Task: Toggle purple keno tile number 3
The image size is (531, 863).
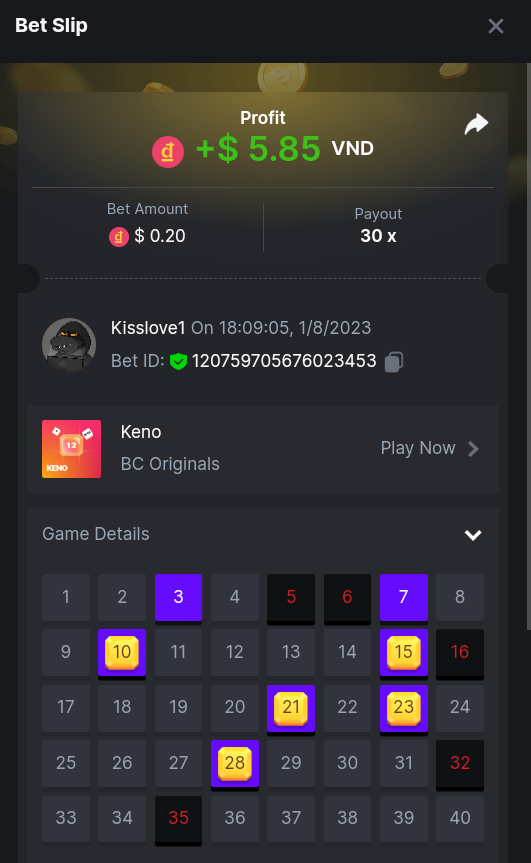Action: tap(178, 597)
